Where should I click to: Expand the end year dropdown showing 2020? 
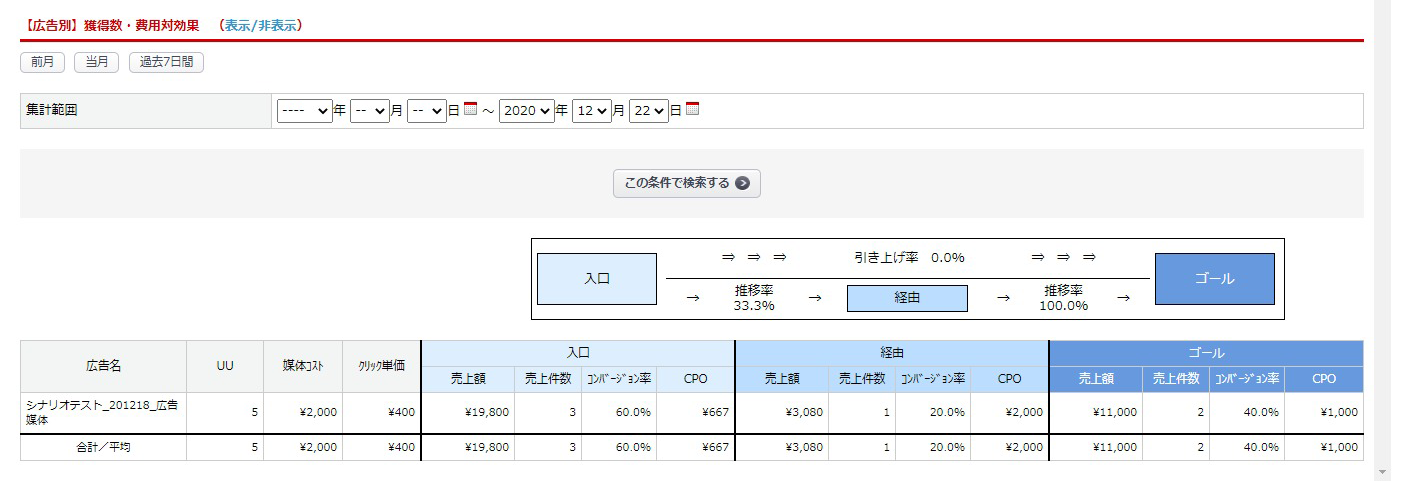coord(526,111)
